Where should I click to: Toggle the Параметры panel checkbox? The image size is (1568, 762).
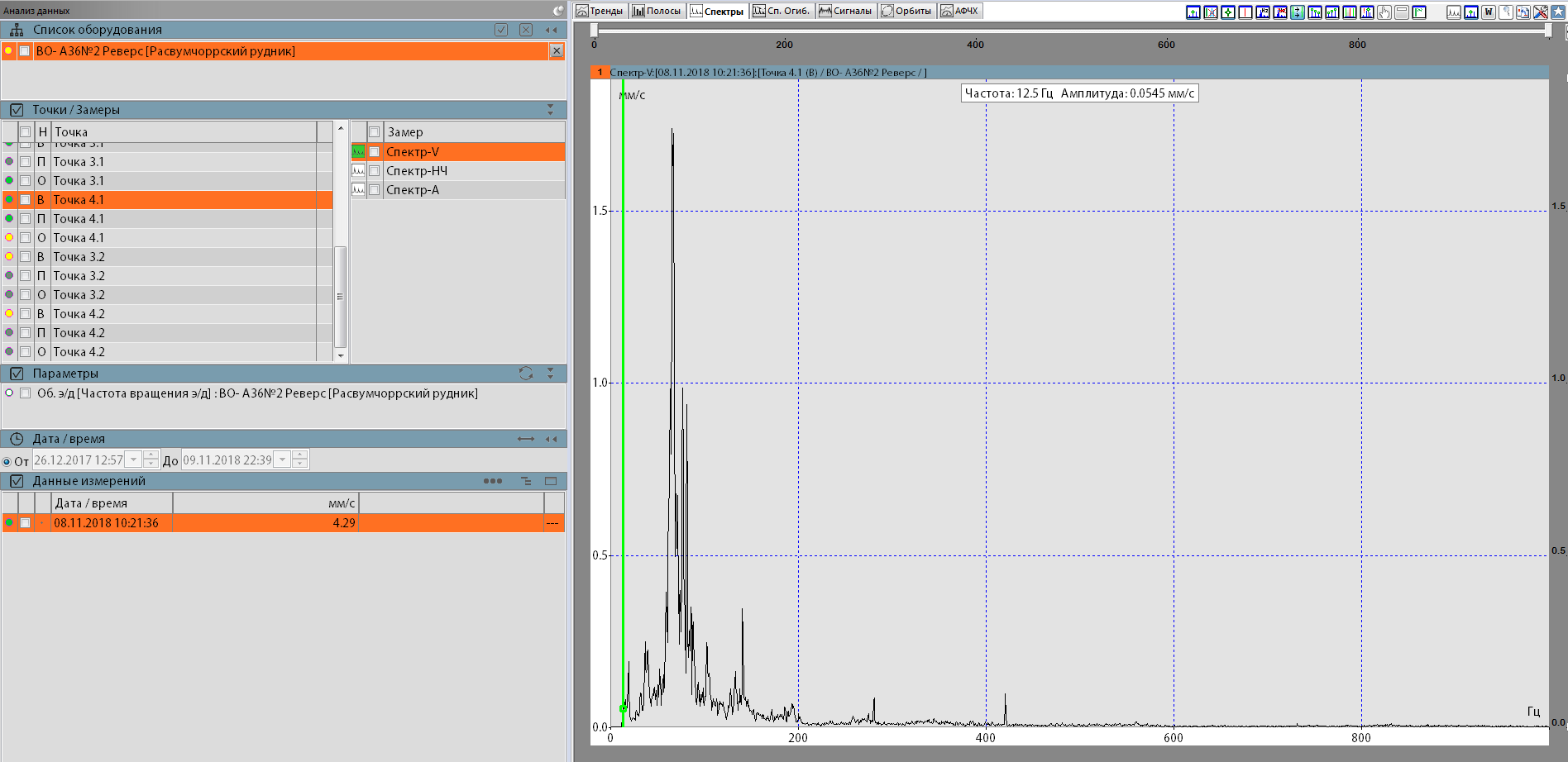coord(17,374)
